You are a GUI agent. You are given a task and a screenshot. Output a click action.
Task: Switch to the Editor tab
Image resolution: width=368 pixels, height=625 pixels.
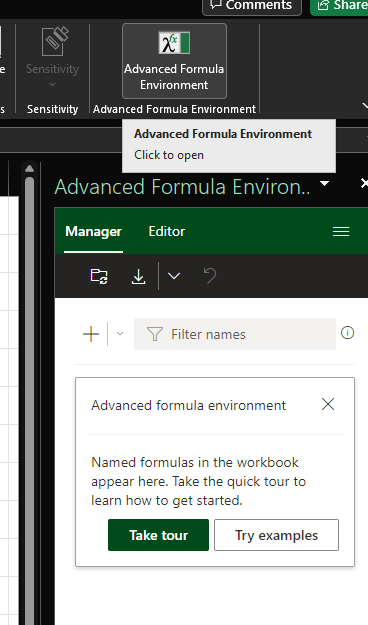[167, 232]
